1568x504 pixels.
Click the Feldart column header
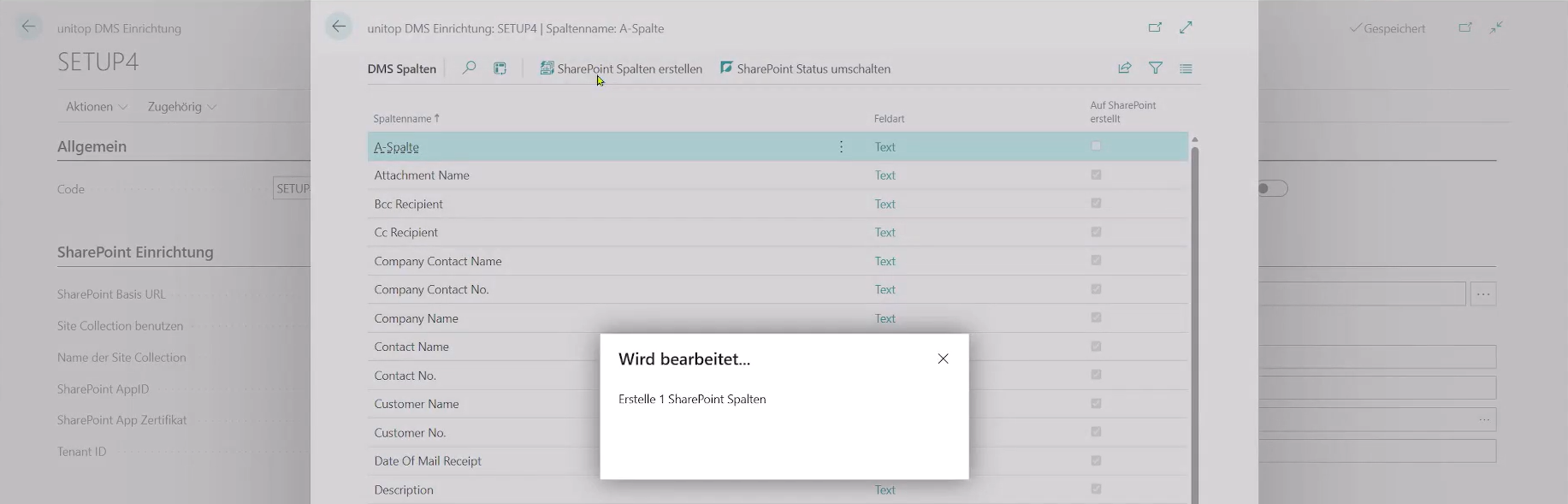pyautogui.click(x=889, y=119)
